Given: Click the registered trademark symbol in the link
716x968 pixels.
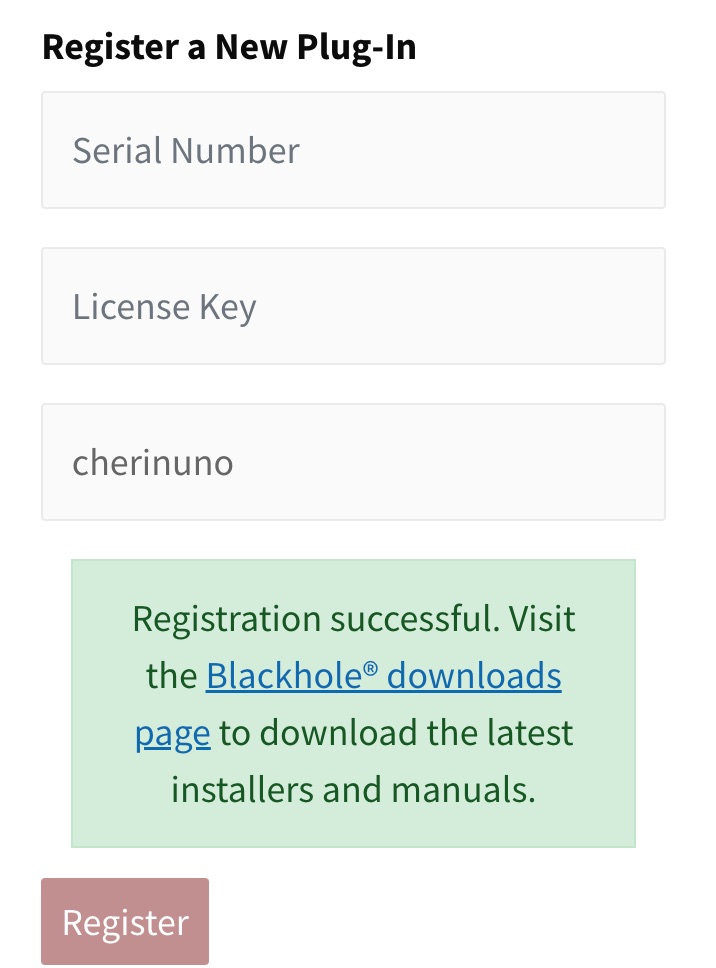Looking at the screenshot, I should (x=370, y=669).
